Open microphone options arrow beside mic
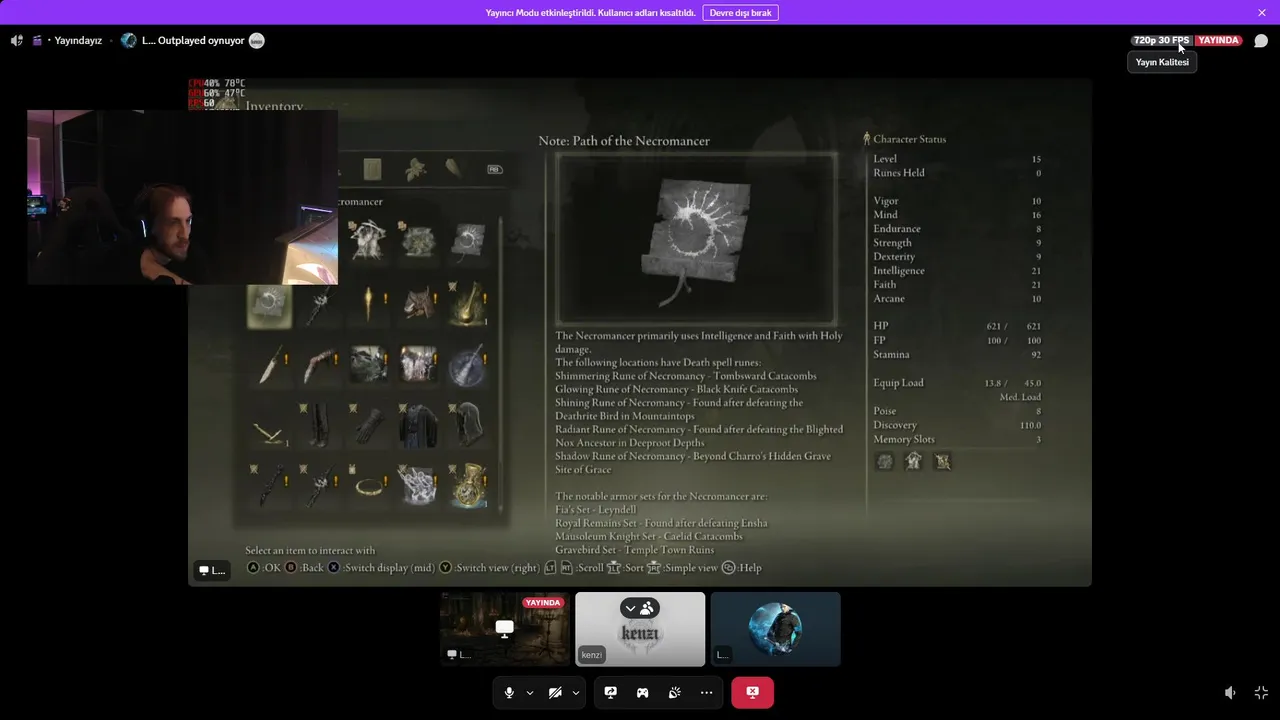 point(530,693)
